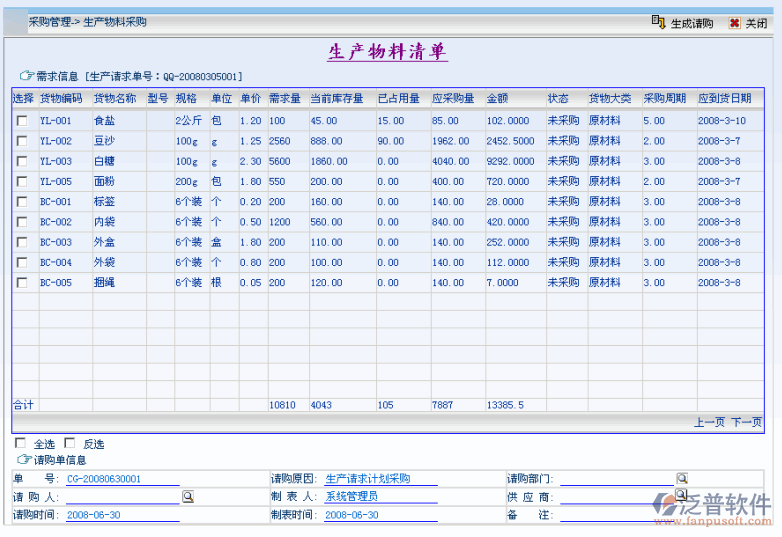The width and height of the screenshot is (782, 537).
Task: Click the 单号 field CG-20080630001
Action: [x=122, y=479]
